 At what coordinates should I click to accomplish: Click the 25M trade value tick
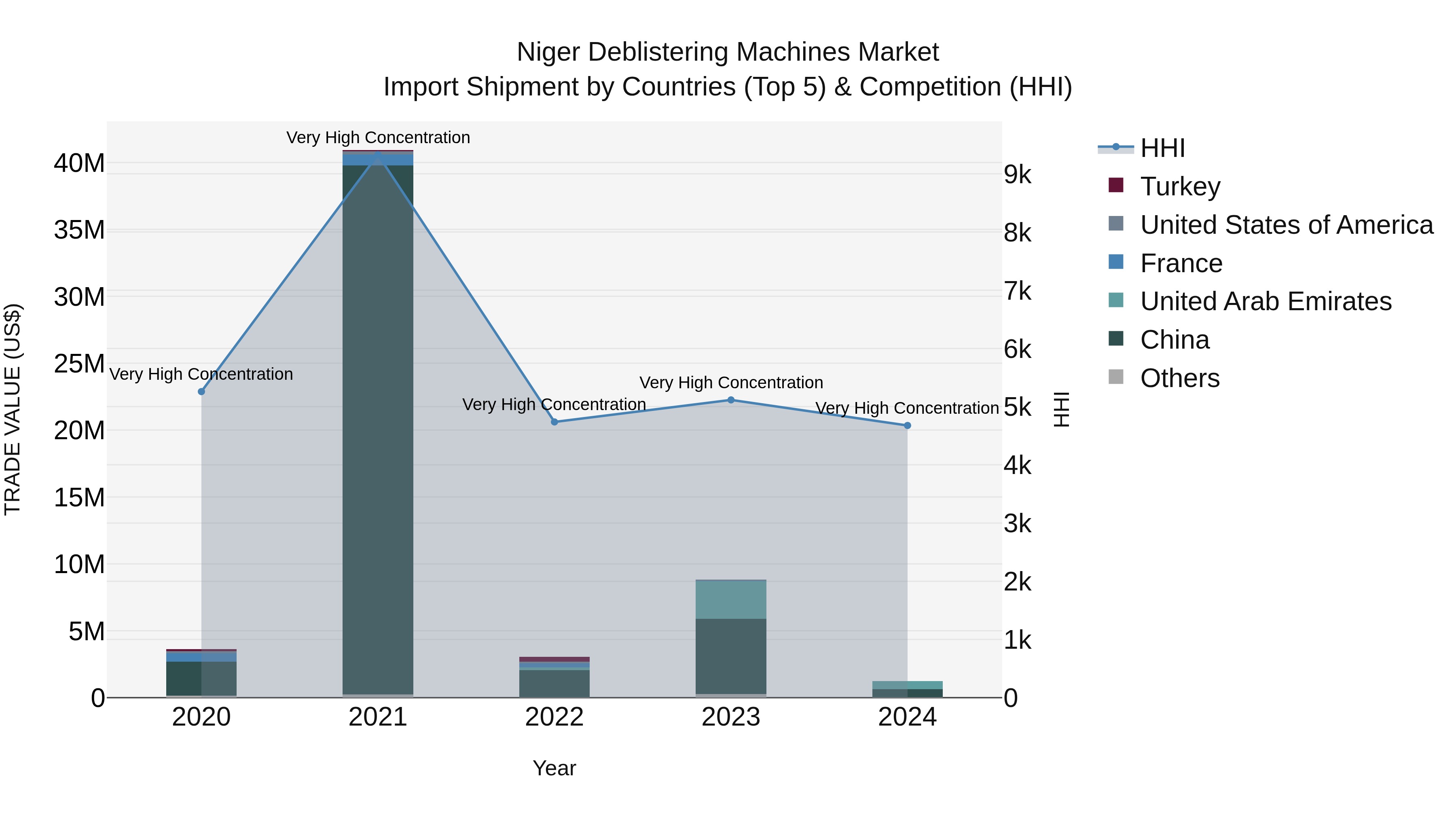[79, 364]
